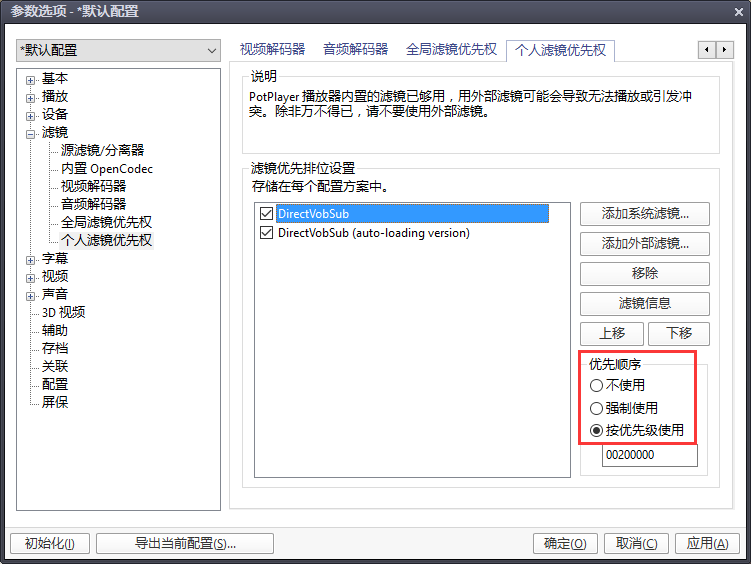
Task: Open the *默认配置 profile dropdown
Action: click(x=118, y=50)
